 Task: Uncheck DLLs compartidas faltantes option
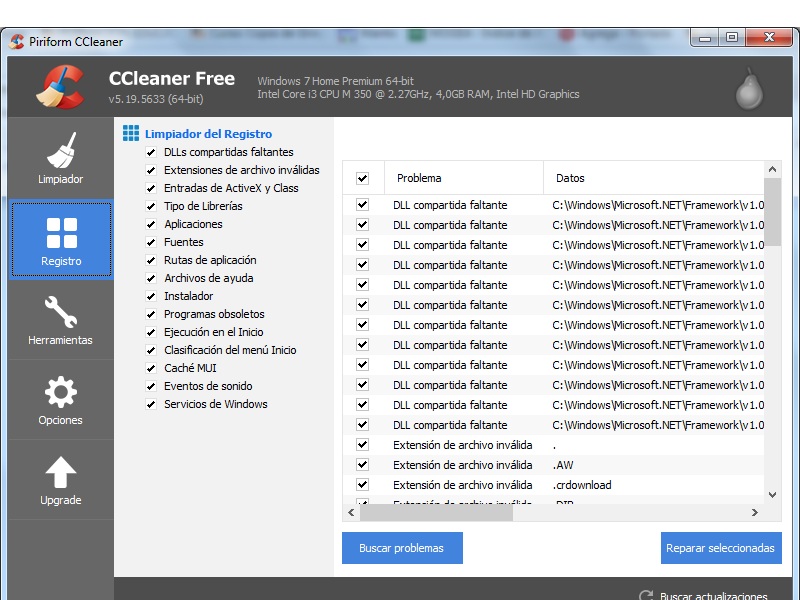coord(151,152)
